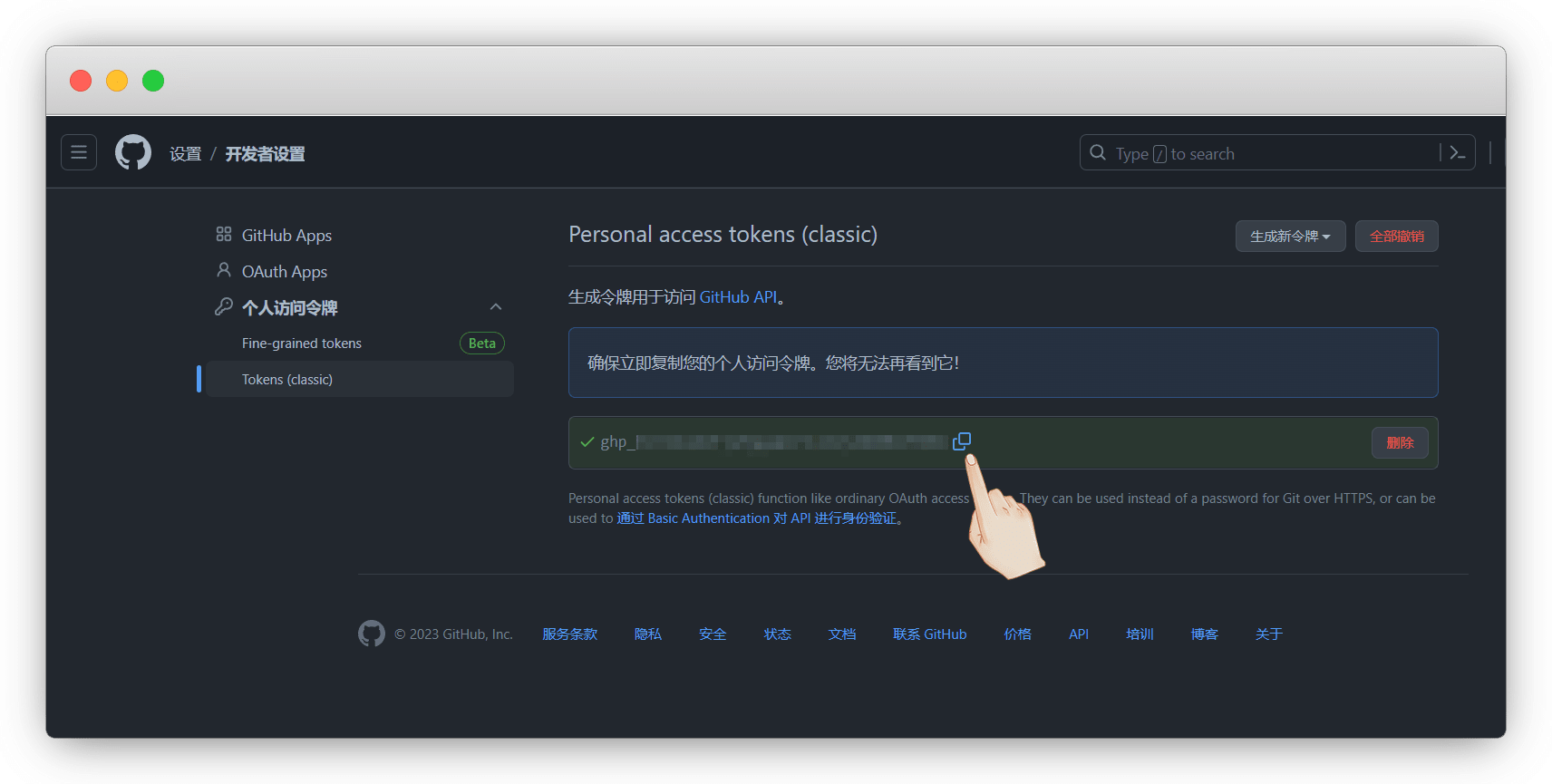This screenshot has width=1552, height=784.
Task: Click the 全部撤销 button
Action: 1396,237
